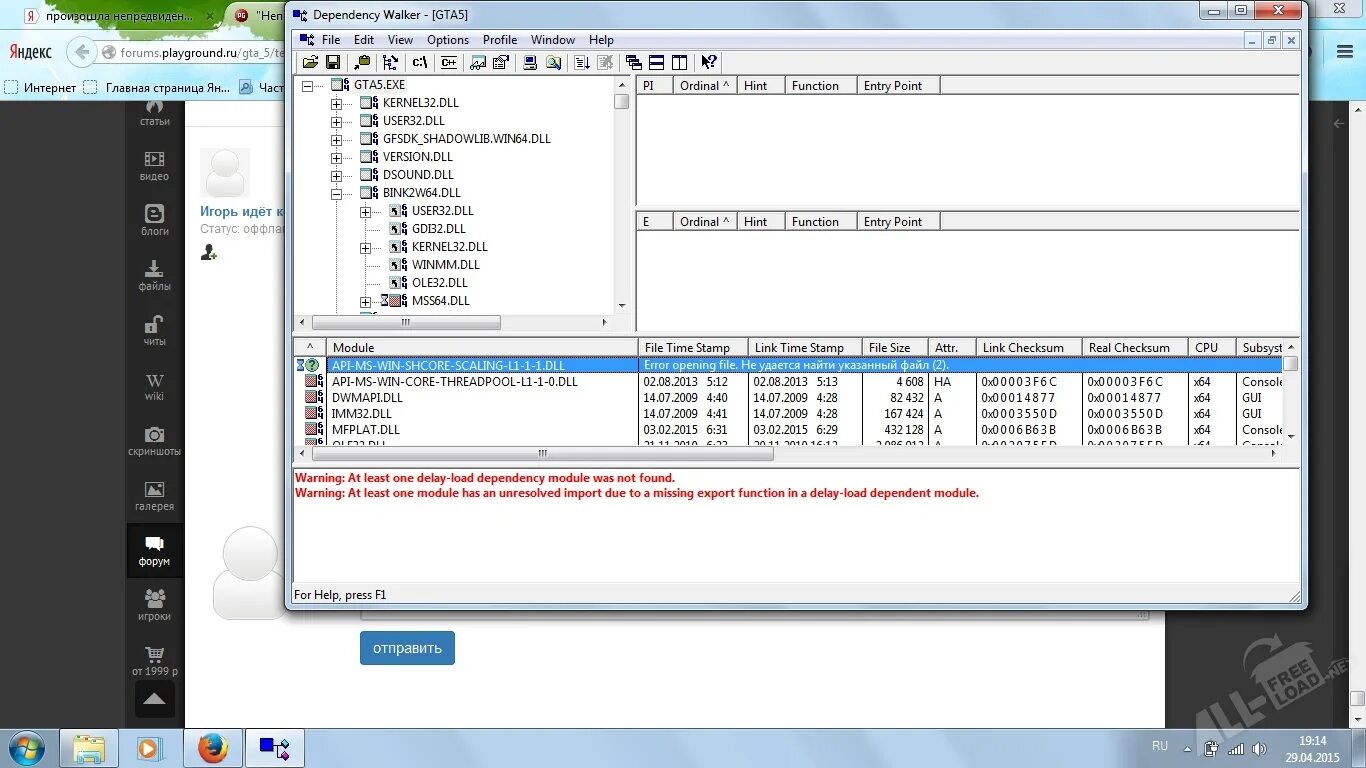This screenshot has height=768, width=1366.
Task: Open the Help menu
Action: click(601, 40)
